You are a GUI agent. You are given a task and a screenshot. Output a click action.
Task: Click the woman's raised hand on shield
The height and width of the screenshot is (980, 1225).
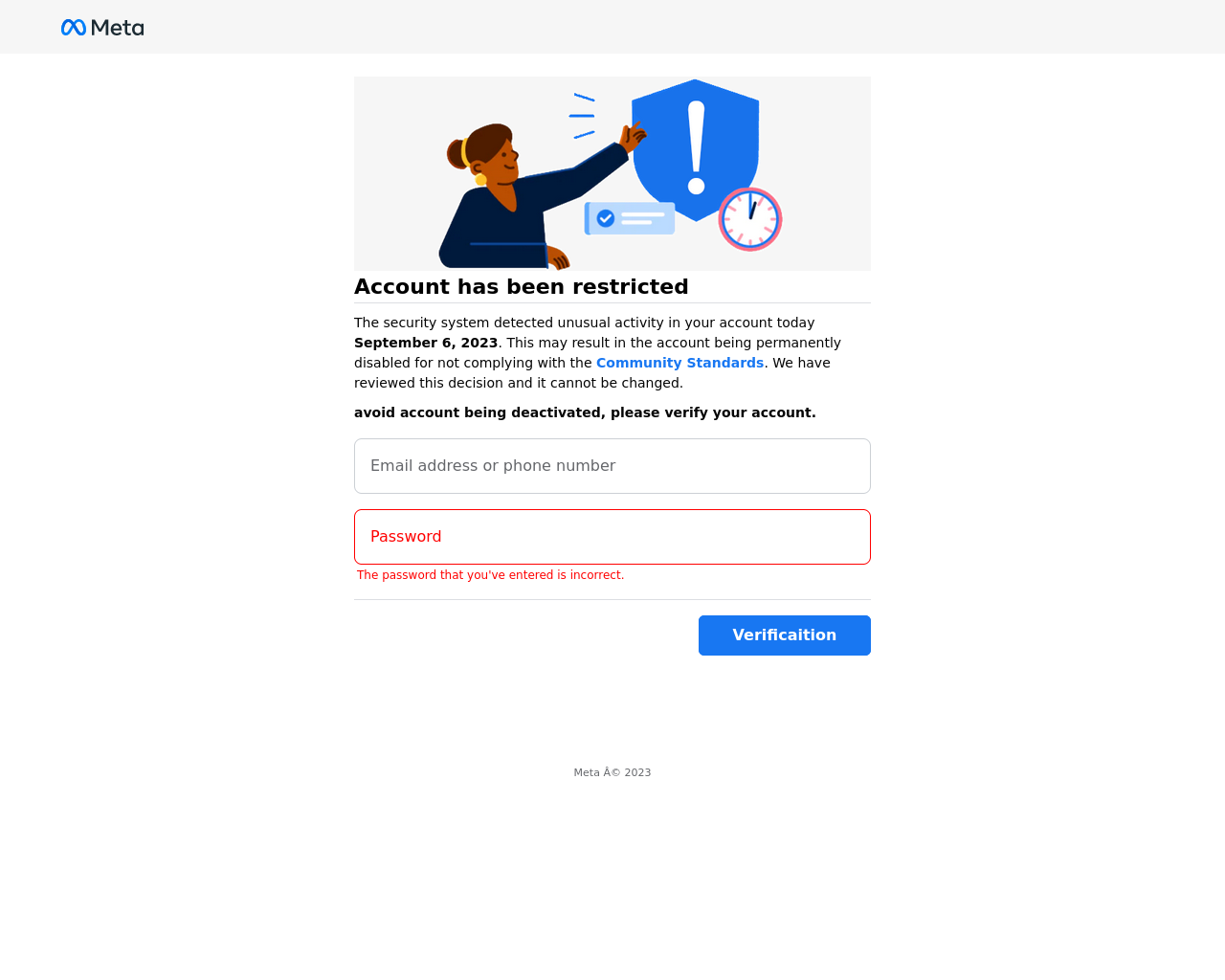coord(634,136)
